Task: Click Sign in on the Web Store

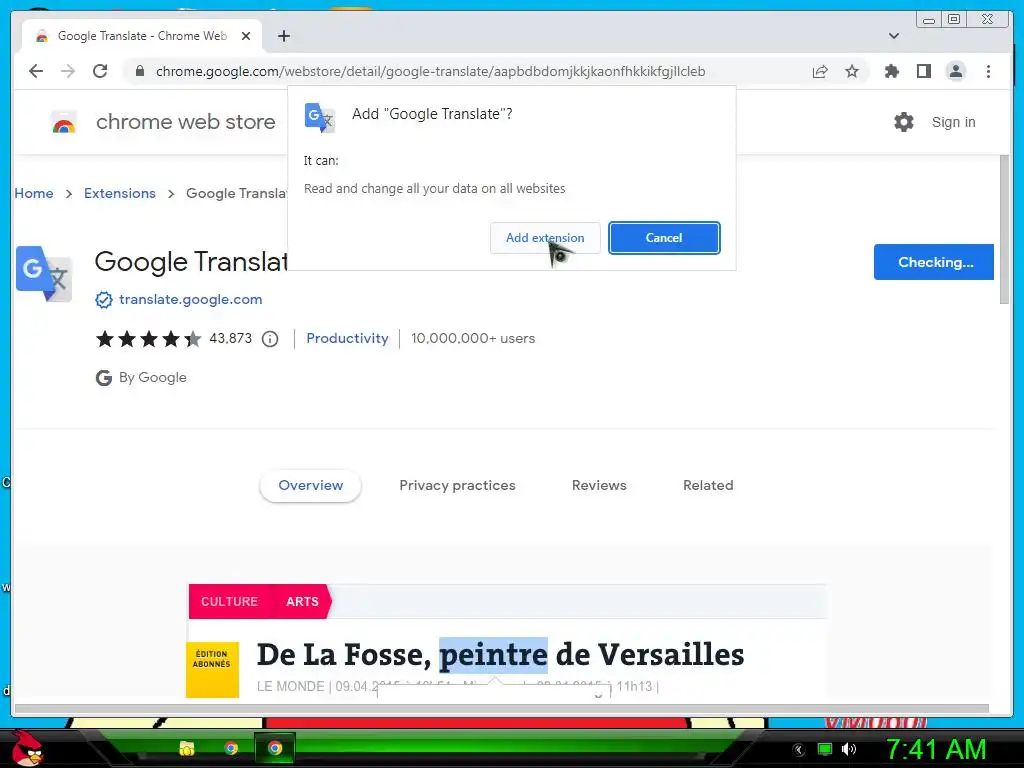Action: [953, 122]
